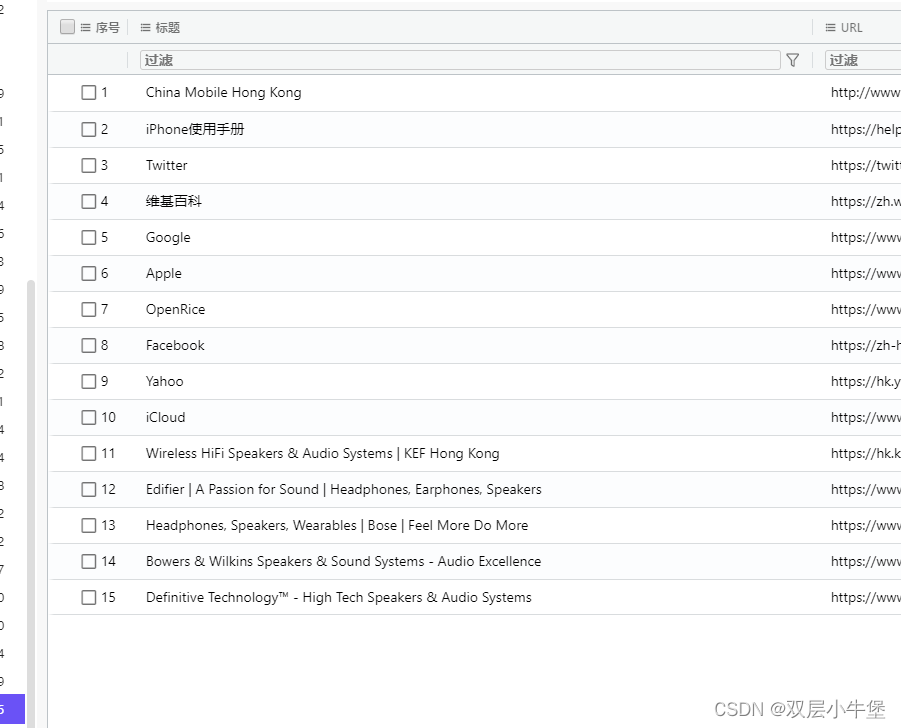Screen dimensions: 901x728
Task: Click the URL cell in Facebook row
Action: (865, 345)
